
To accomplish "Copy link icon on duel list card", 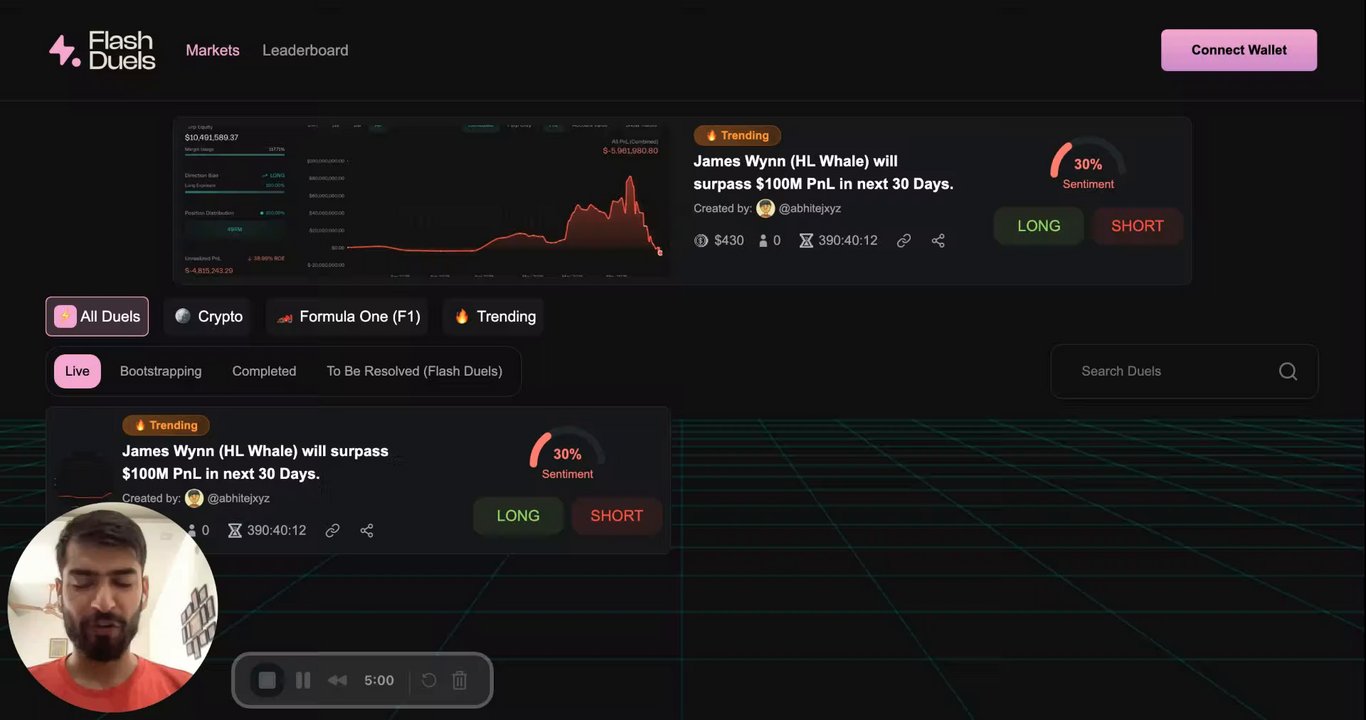I will pos(333,531).
